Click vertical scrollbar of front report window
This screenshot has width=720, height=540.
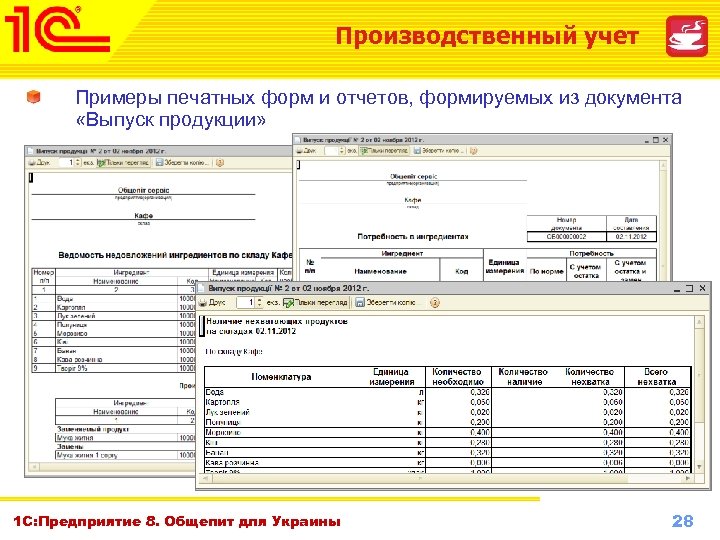pyautogui.click(x=699, y=394)
